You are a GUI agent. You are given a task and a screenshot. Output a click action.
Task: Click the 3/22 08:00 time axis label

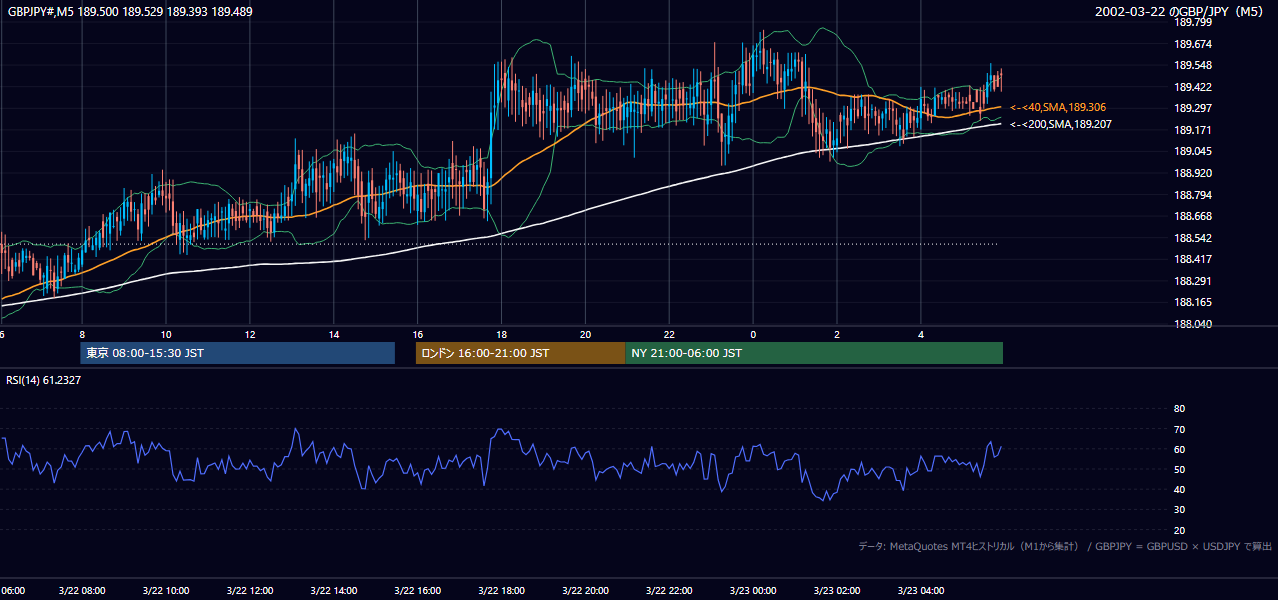click(x=82, y=591)
